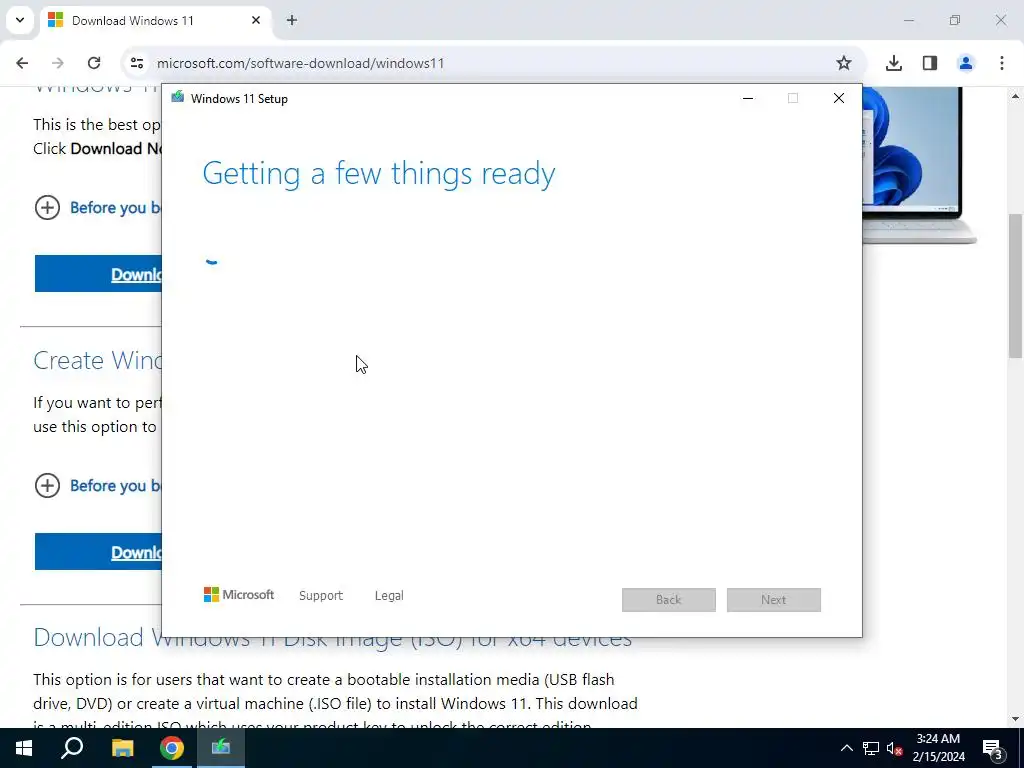Click the page scrollbar up arrow
This screenshot has height=768, width=1024.
coord(1015,96)
